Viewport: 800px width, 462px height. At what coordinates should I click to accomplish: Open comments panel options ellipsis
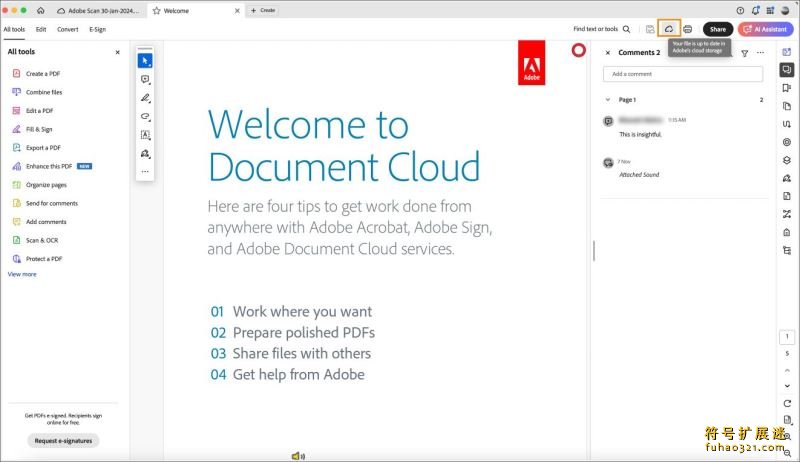click(761, 53)
